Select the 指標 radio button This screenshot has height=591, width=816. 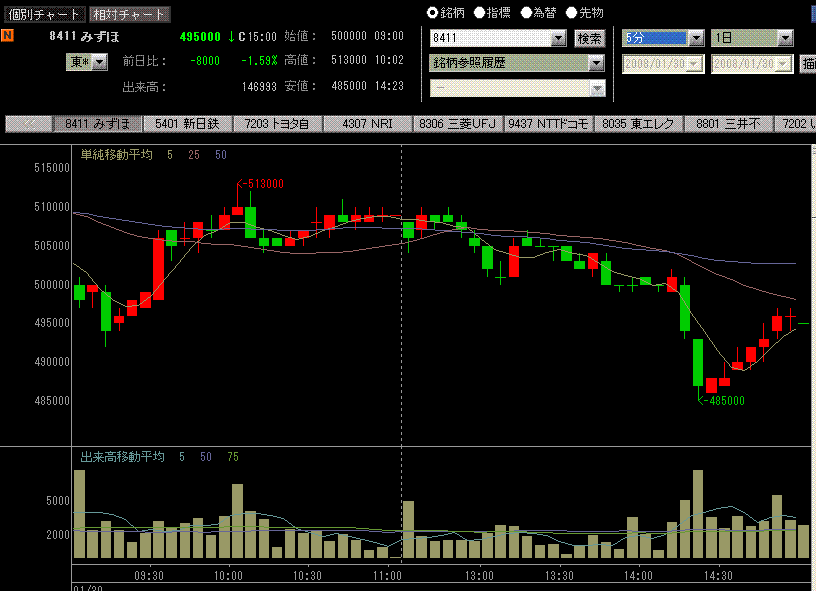tap(479, 12)
